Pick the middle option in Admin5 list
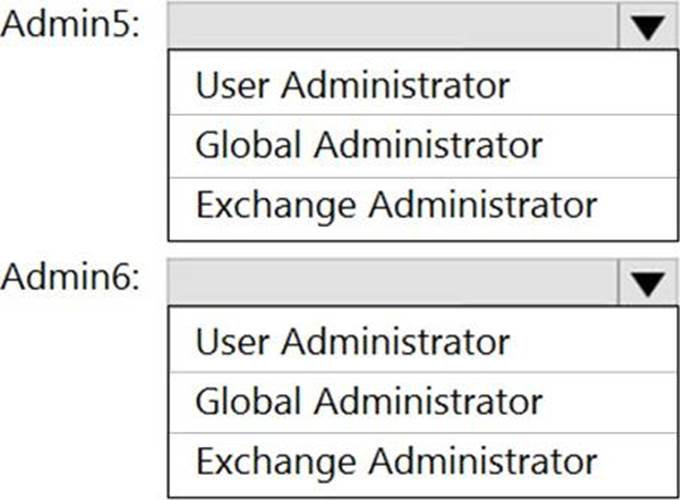680x500 pixels. pyautogui.click(x=423, y=146)
